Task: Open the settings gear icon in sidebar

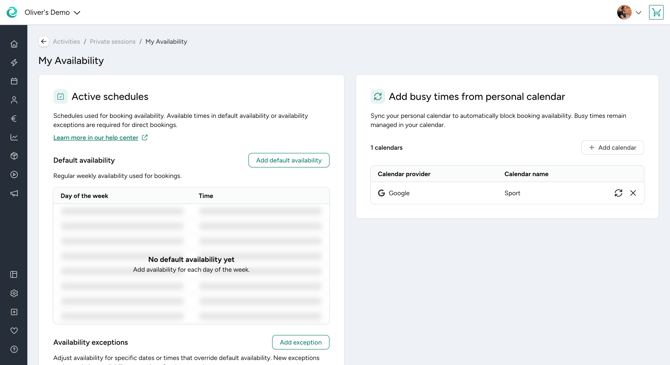Action: 14,293
